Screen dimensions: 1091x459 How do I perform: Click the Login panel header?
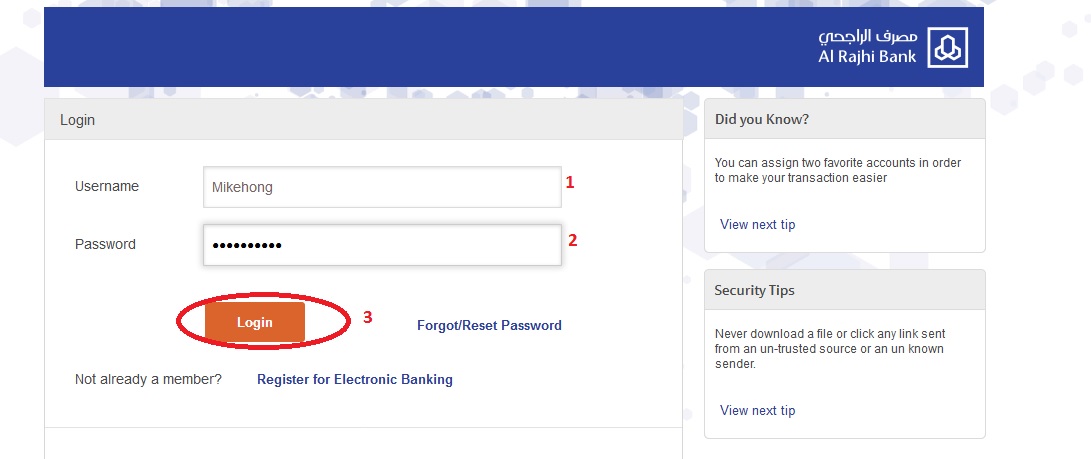coord(78,120)
